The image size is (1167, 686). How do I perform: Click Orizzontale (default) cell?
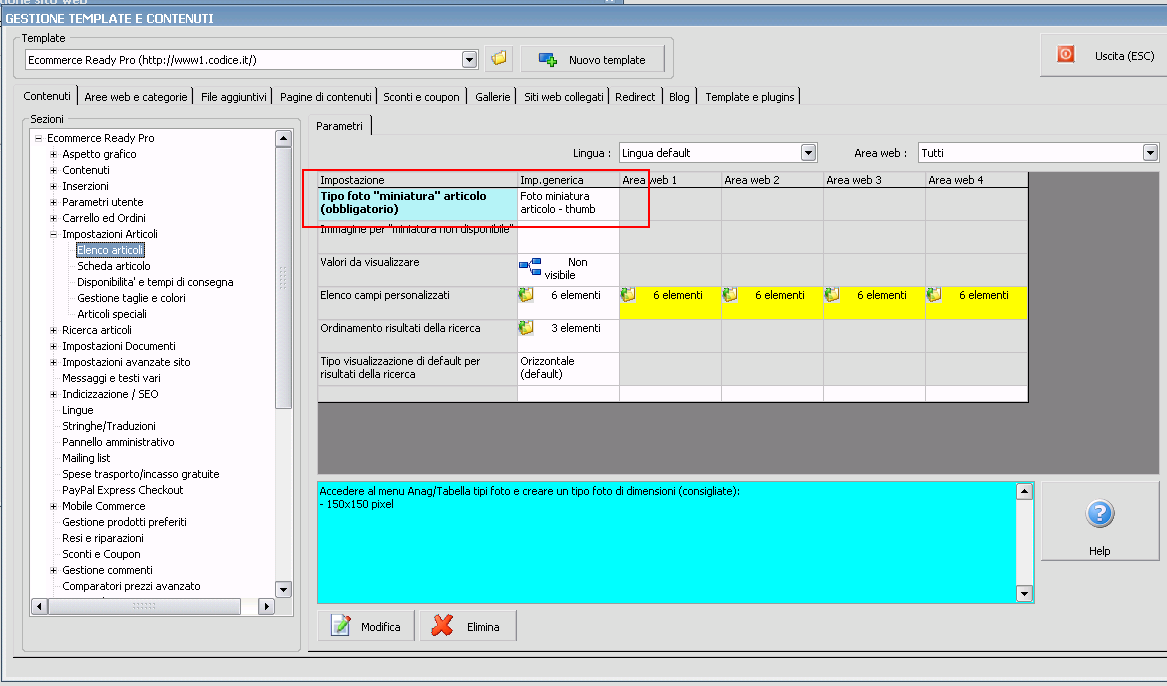569,368
